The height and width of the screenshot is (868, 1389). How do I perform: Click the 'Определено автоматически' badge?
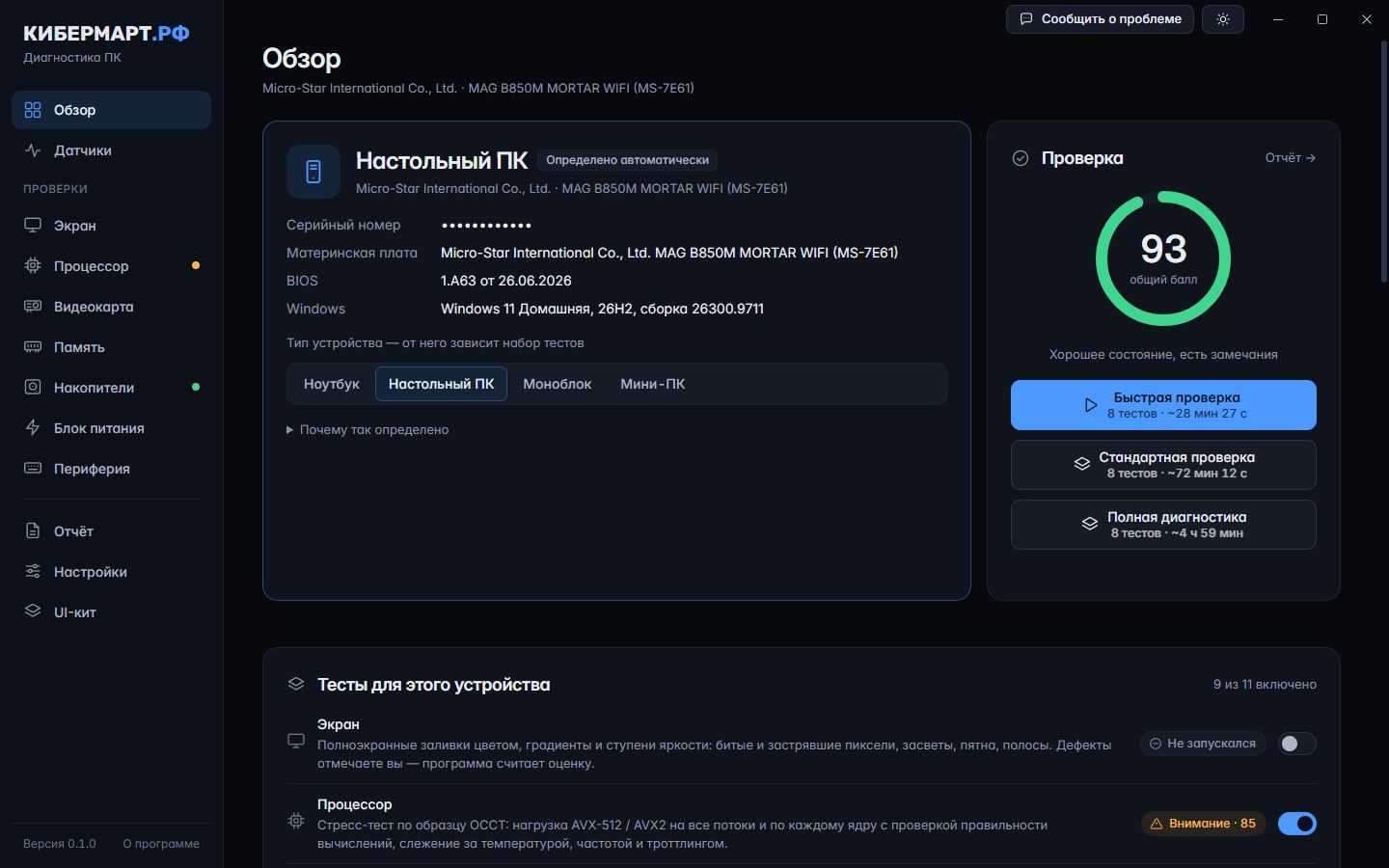tap(627, 160)
